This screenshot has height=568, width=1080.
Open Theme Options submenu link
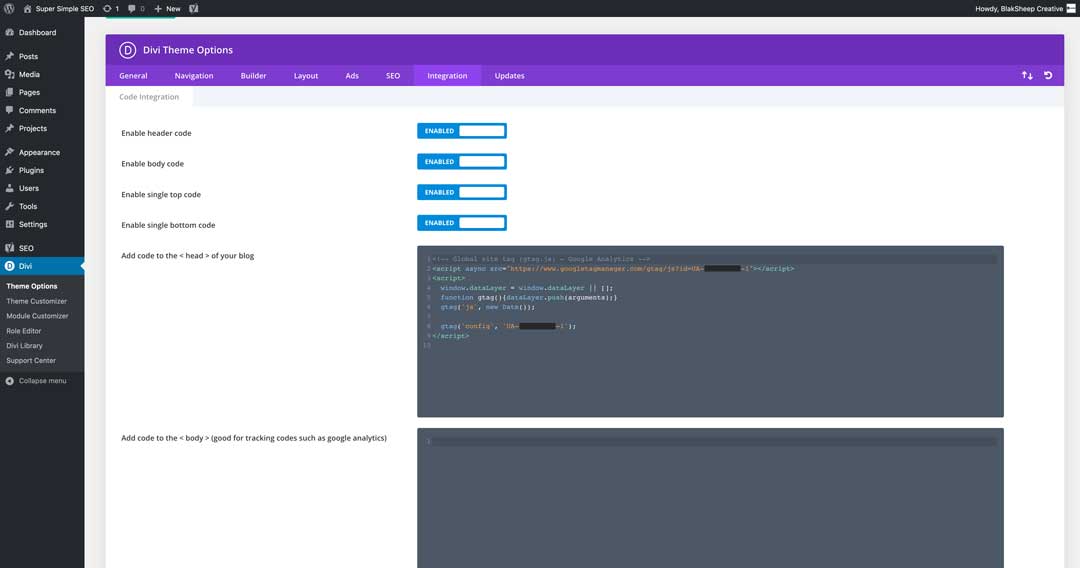(32, 286)
